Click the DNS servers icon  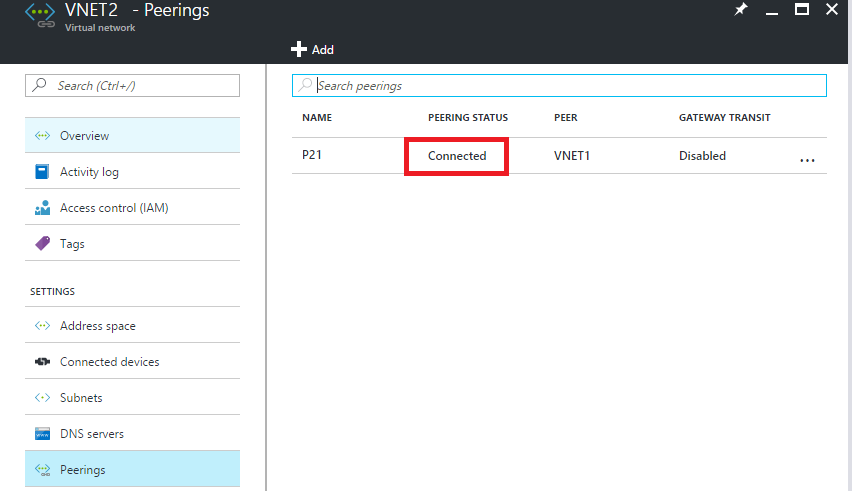pos(42,433)
